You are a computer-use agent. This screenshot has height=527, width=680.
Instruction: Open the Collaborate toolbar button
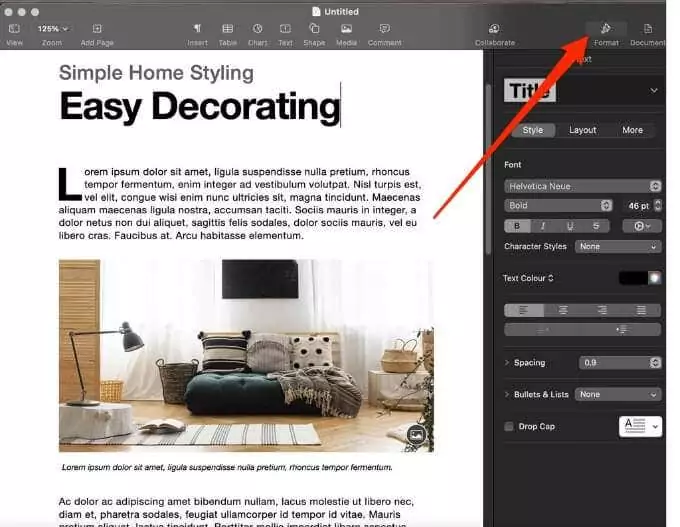pos(494,34)
